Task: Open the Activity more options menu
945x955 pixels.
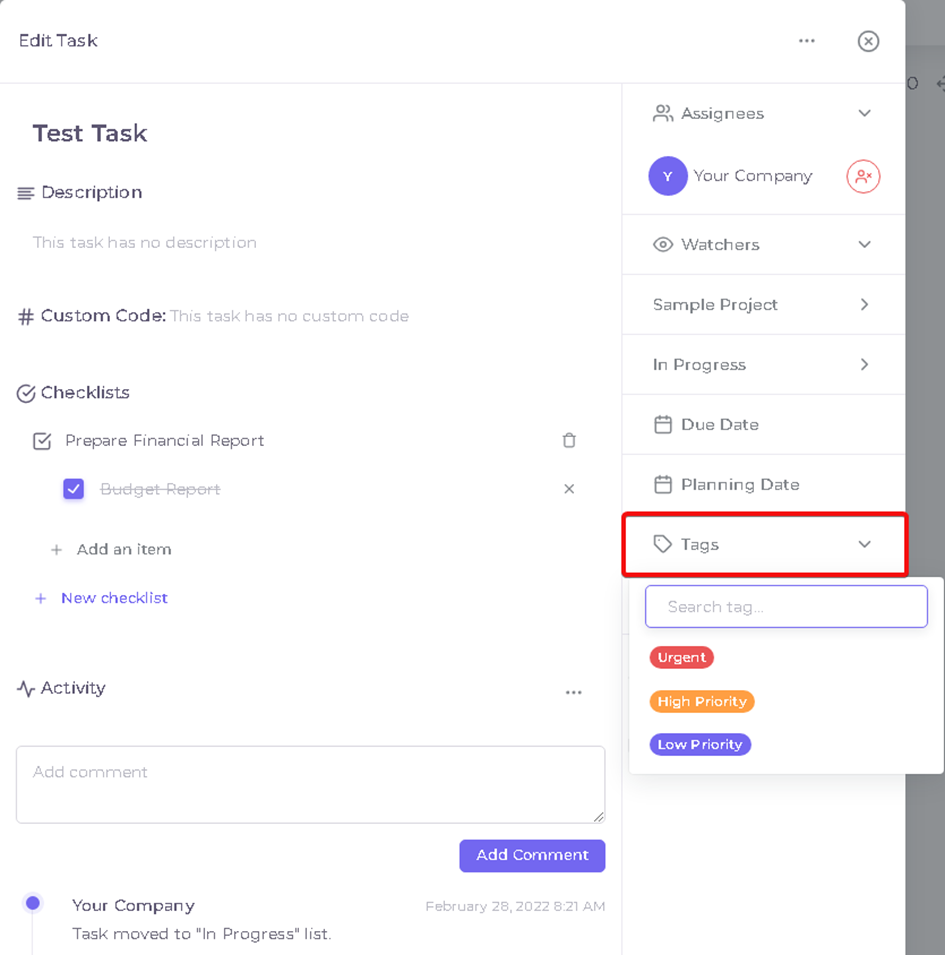Action: pos(574,692)
